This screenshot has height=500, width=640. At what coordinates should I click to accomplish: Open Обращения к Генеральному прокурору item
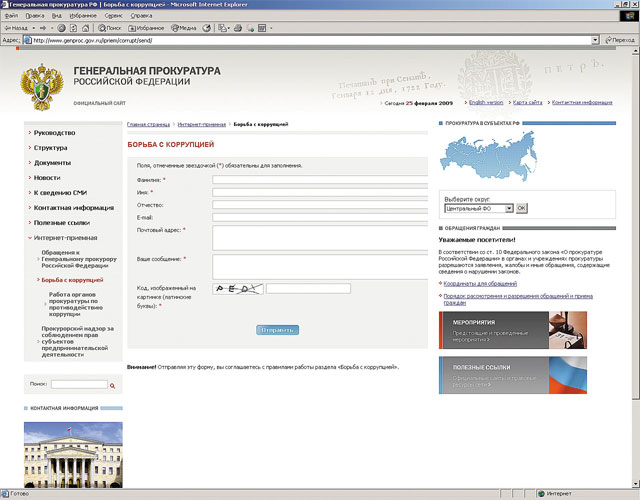click(79, 259)
